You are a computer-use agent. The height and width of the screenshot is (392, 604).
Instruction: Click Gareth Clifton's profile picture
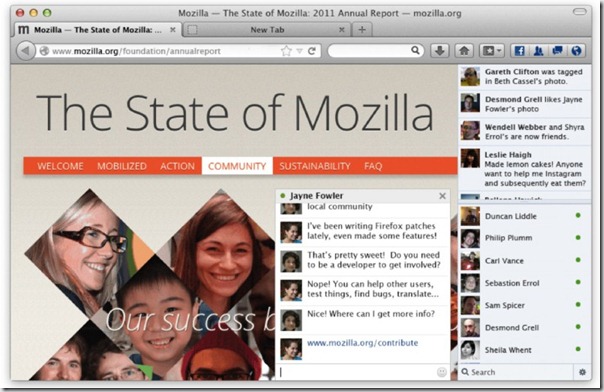(x=470, y=76)
